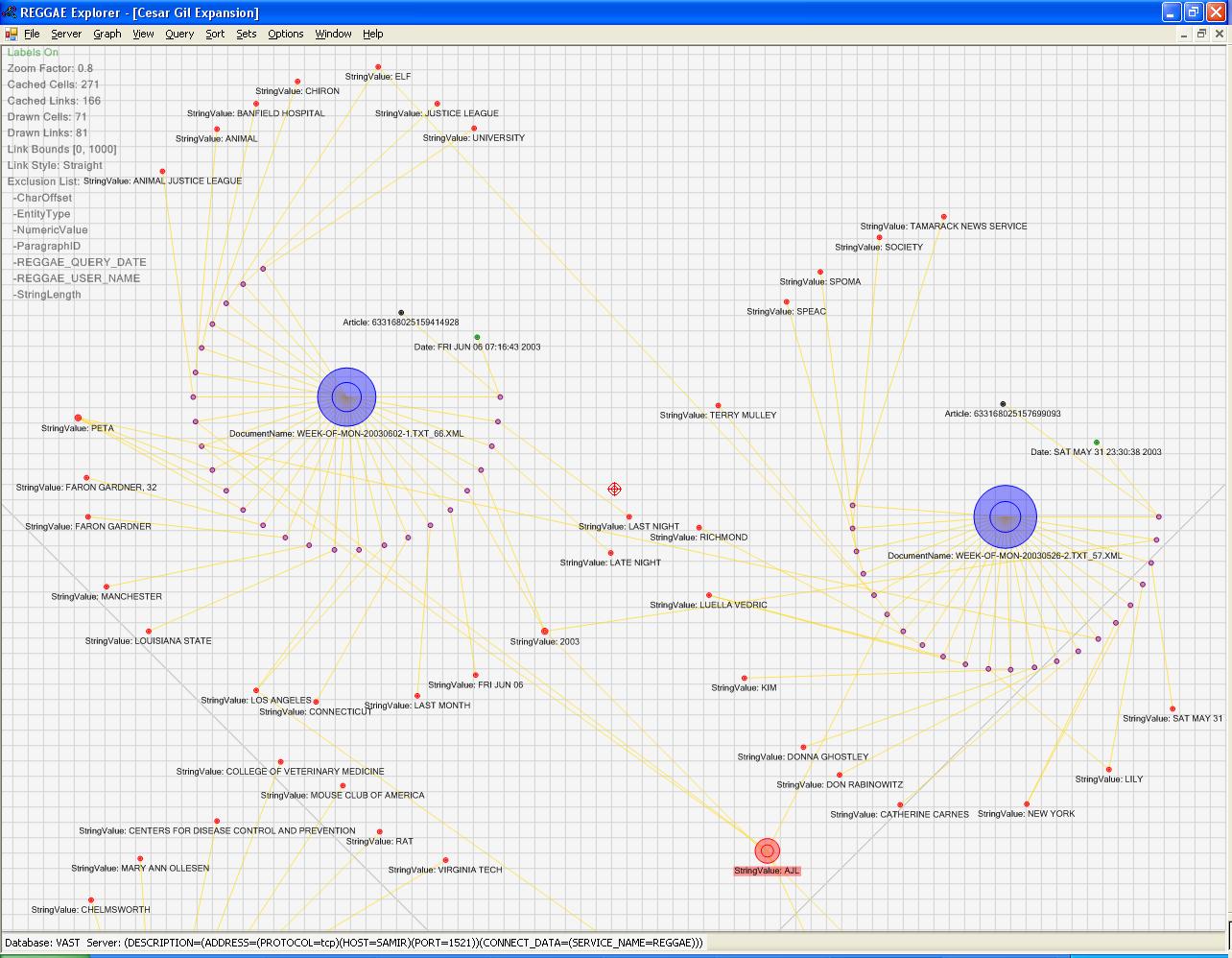Select the red PETA node dot
This screenshot has width=1232, height=958.
79,419
